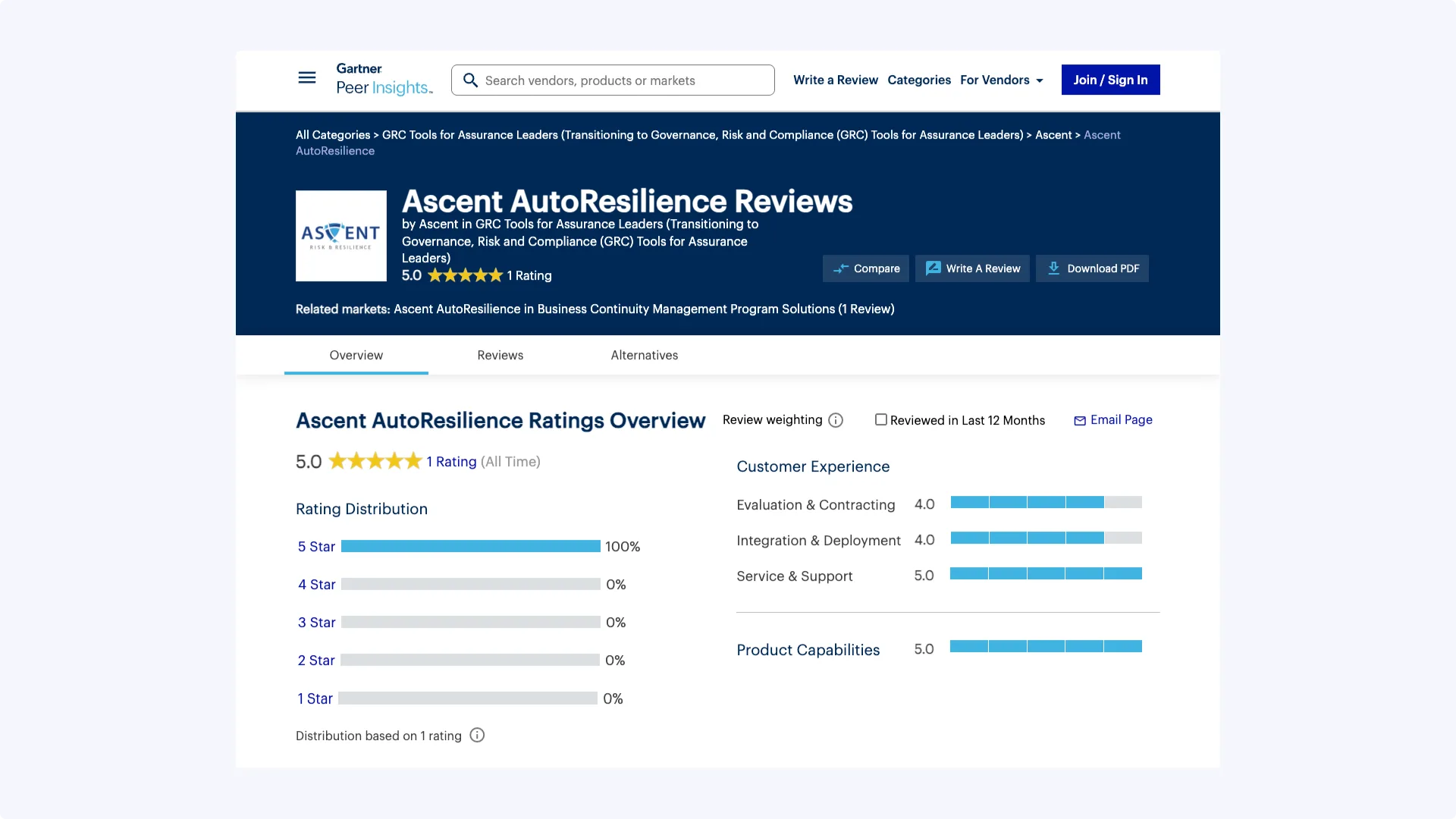The image size is (1456, 819).
Task: Click Join / Sign In button
Action: point(1110,80)
